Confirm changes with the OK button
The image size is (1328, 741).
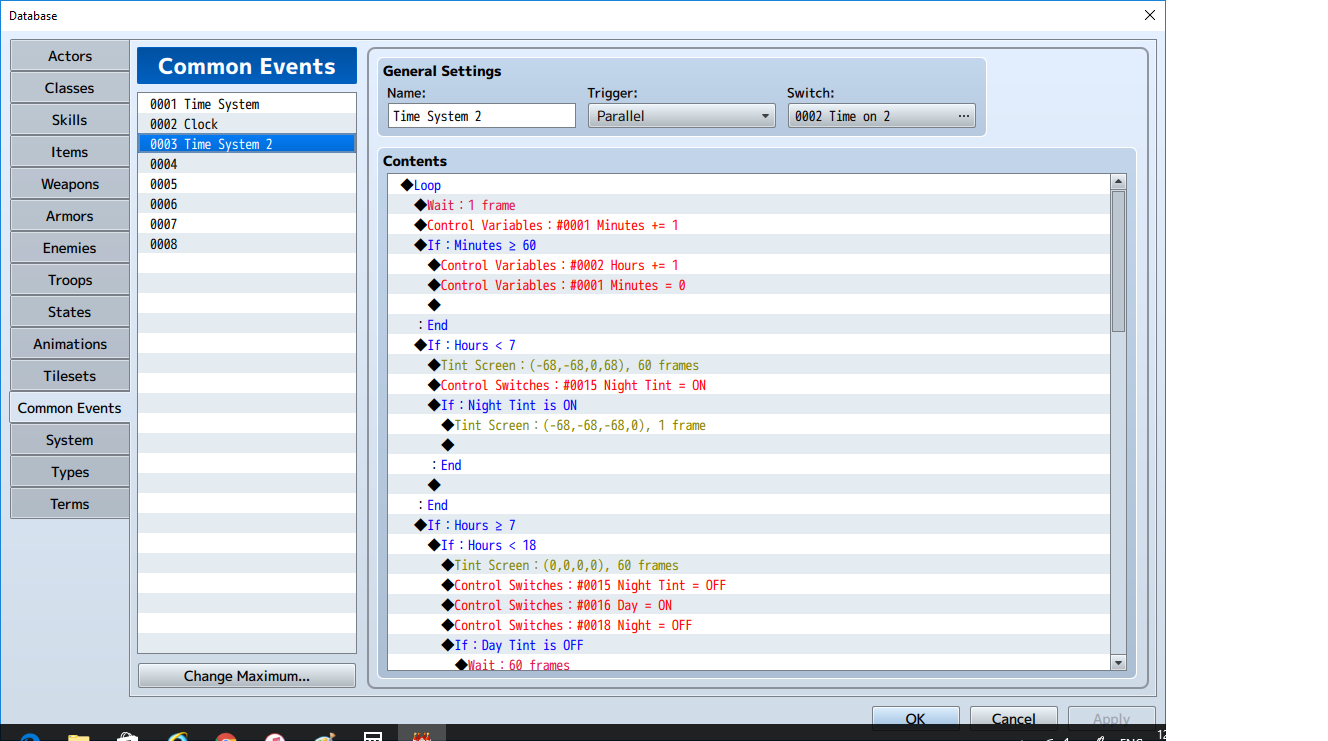(x=916, y=719)
